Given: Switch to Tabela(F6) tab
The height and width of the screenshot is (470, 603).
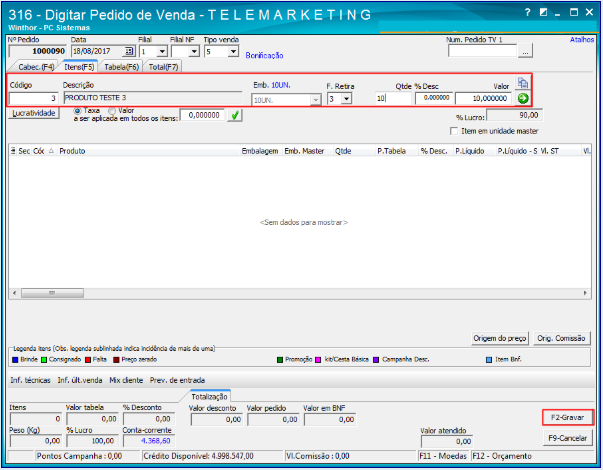Looking at the screenshot, I should pyautogui.click(x=121, y=67).
